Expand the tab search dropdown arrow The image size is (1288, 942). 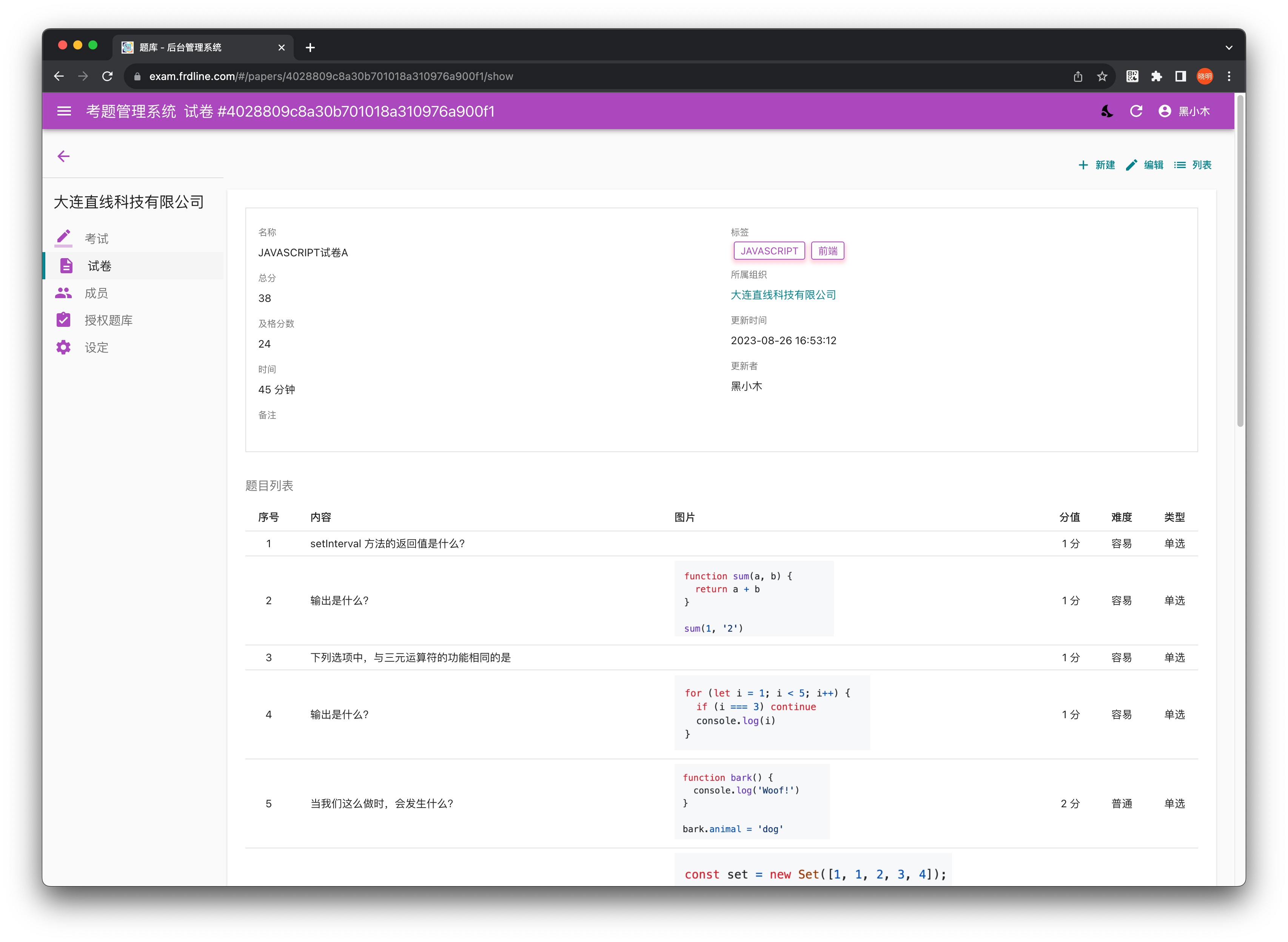tap(1229, 48)
